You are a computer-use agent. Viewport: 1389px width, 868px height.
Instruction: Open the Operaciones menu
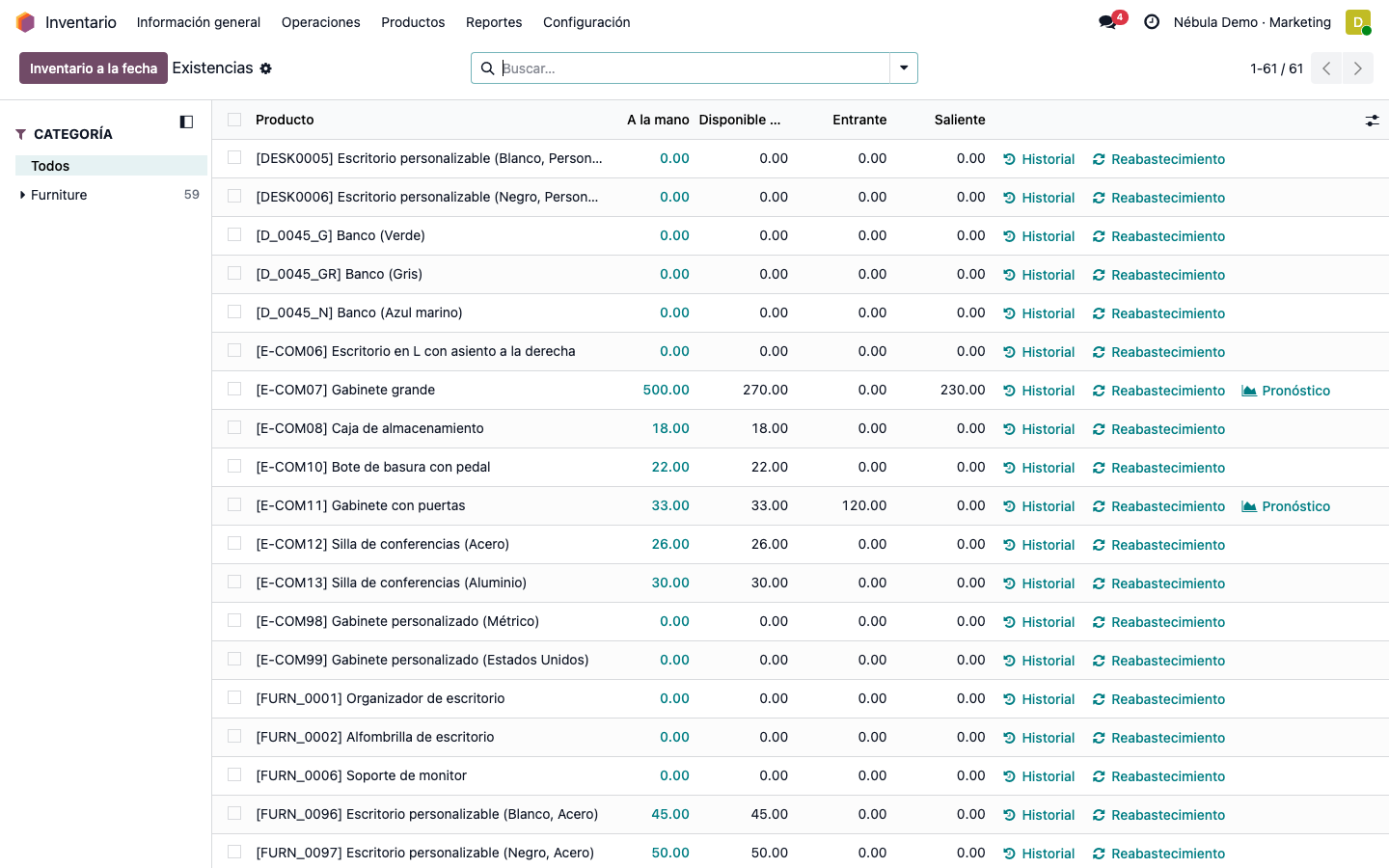(321, 22)
